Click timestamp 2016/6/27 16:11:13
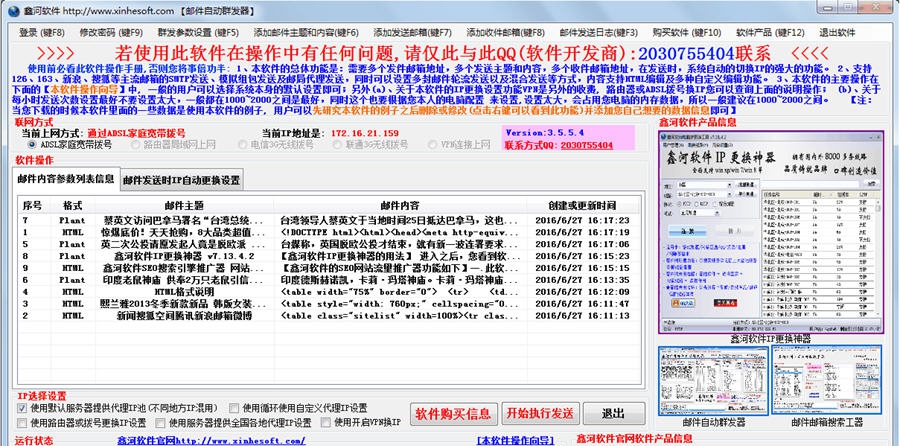Image resolution: width=900 pixels, height=446 pixels. 582,316
